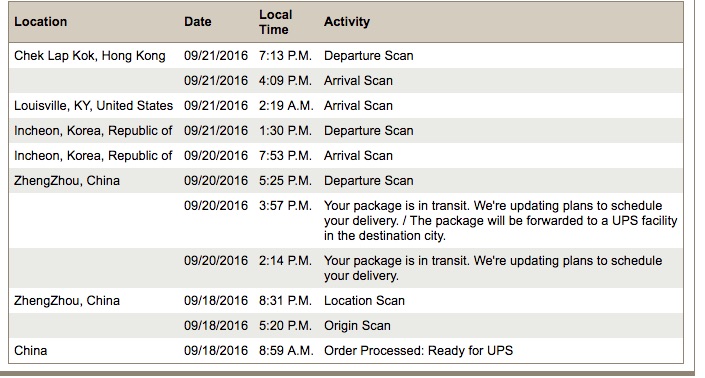This screenshot has height=378, width=705.
Task: Select the 09/18/2016 8:31 P.M. date cell
Action: pyautogui.click(x=216, y=301)
